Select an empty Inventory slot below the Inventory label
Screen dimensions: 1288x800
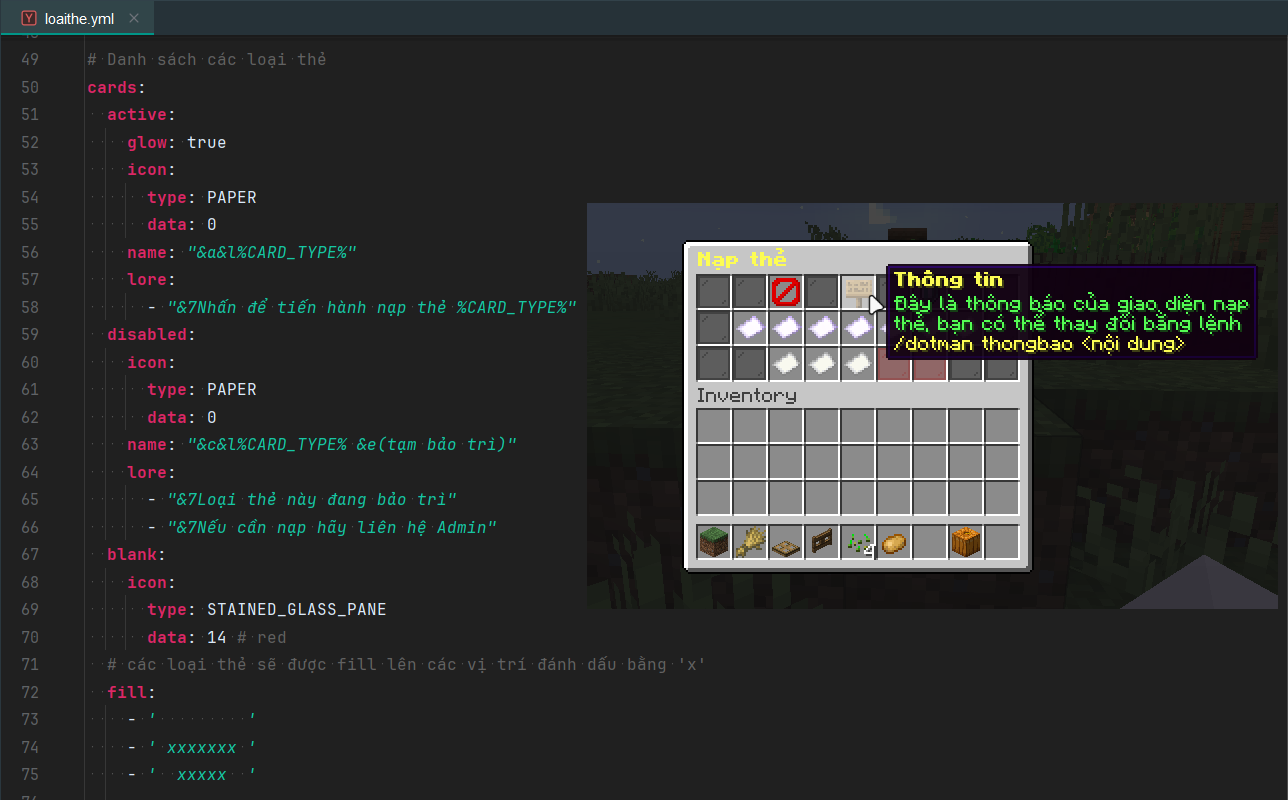click(715, 427)
